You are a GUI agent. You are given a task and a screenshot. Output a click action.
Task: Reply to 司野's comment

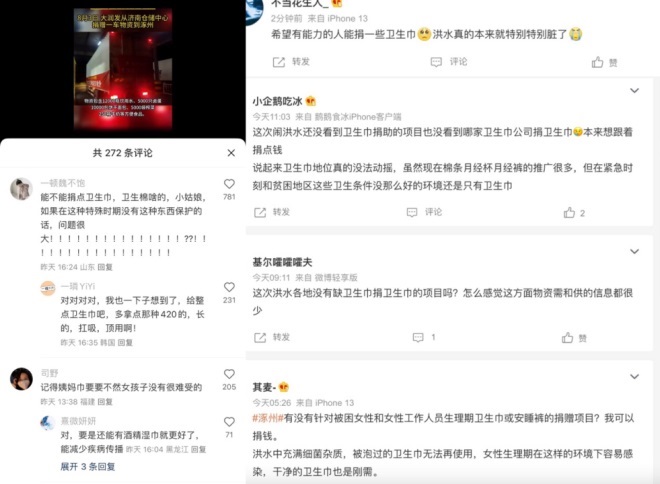pos(105,402)
